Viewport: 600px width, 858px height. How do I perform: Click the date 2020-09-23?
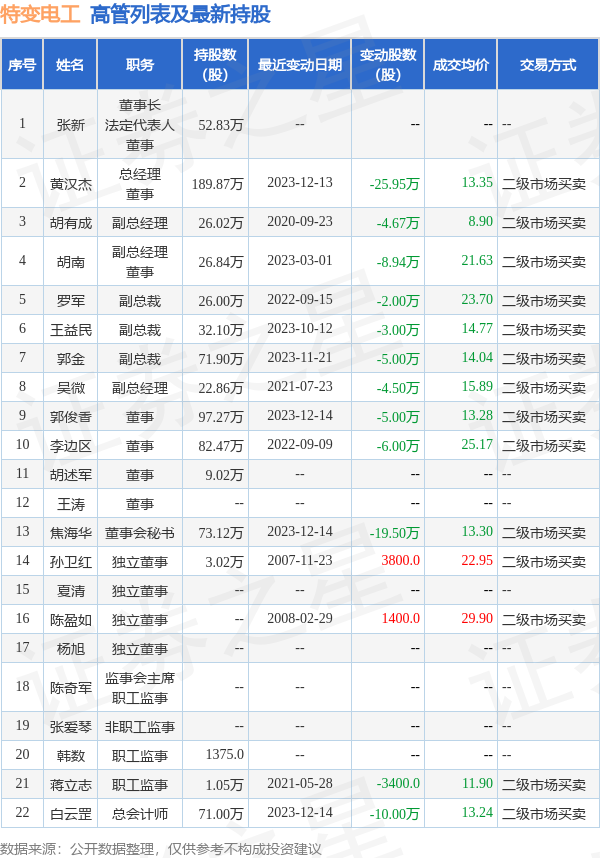(x=300, y=221)
